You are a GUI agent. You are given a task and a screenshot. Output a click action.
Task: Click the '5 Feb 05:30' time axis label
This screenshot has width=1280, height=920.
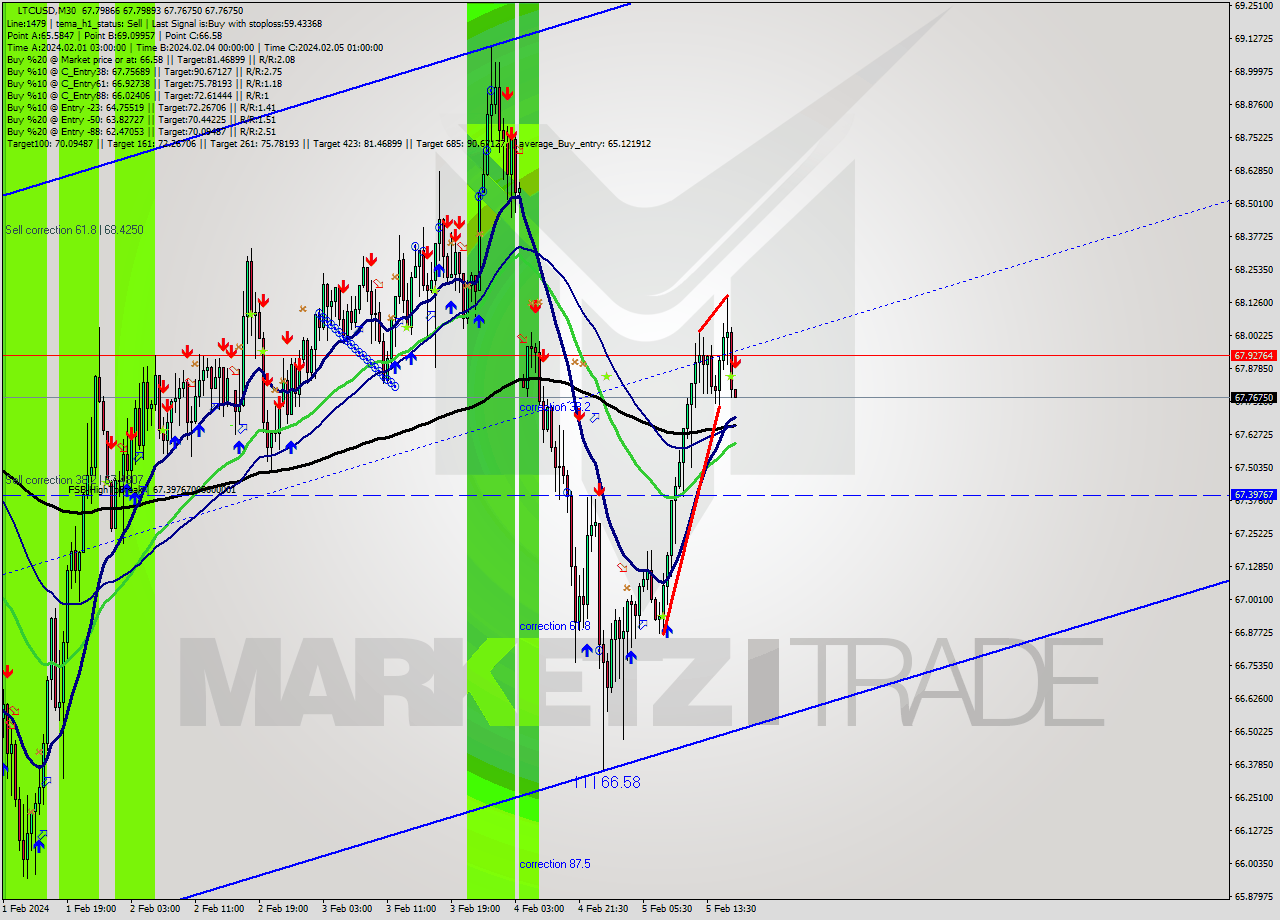tap(667, 909)
